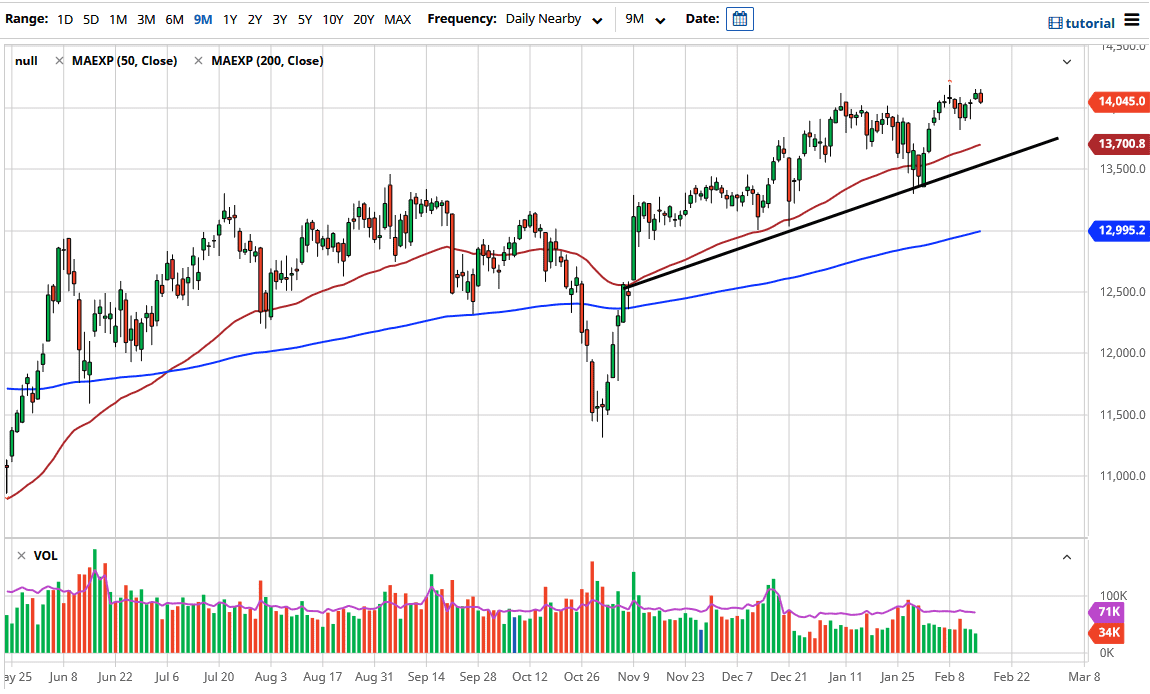
Task: Select the 20Y range tab
Action: pyautogui.click(x=362, y=18)
